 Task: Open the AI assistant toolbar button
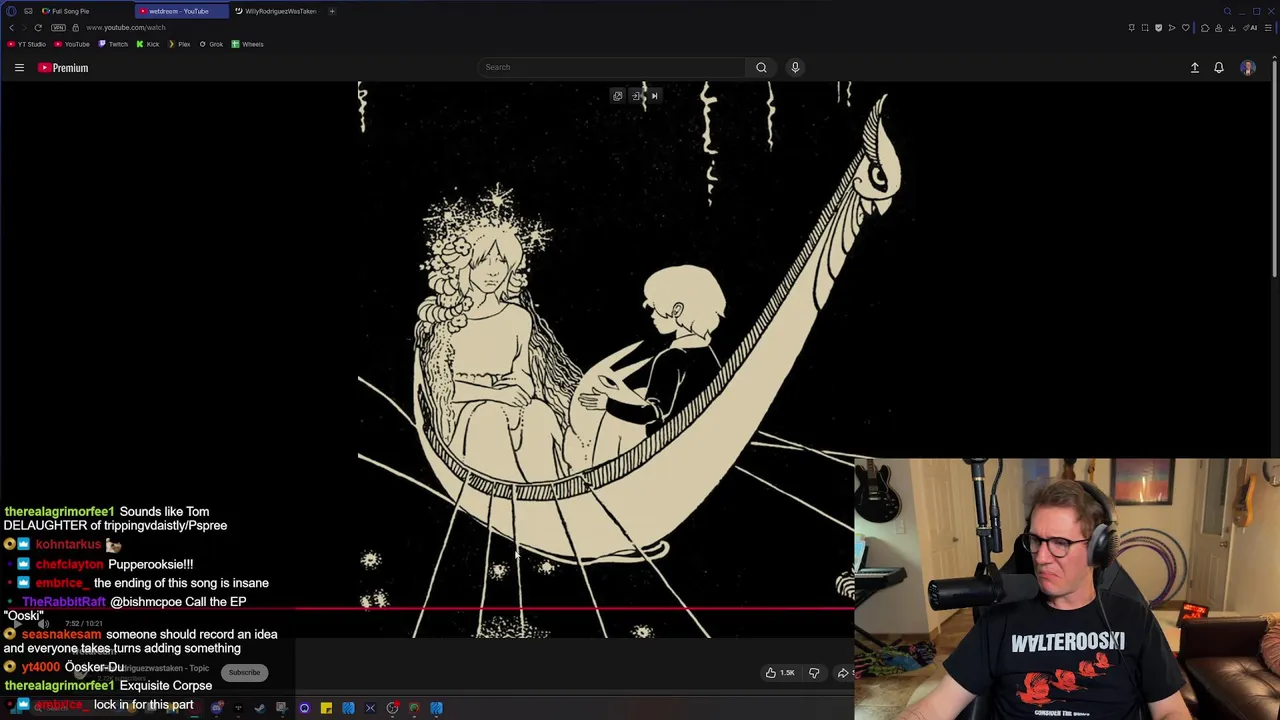click(x=1250, y=28)
